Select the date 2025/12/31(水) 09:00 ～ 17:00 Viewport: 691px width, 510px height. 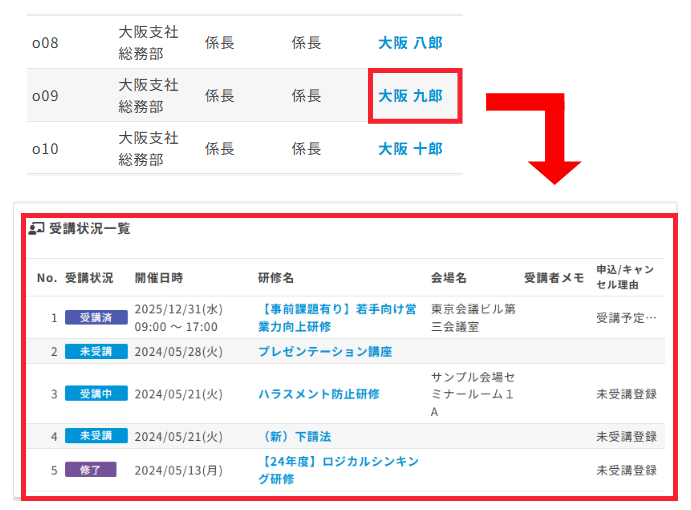point(178,318)
